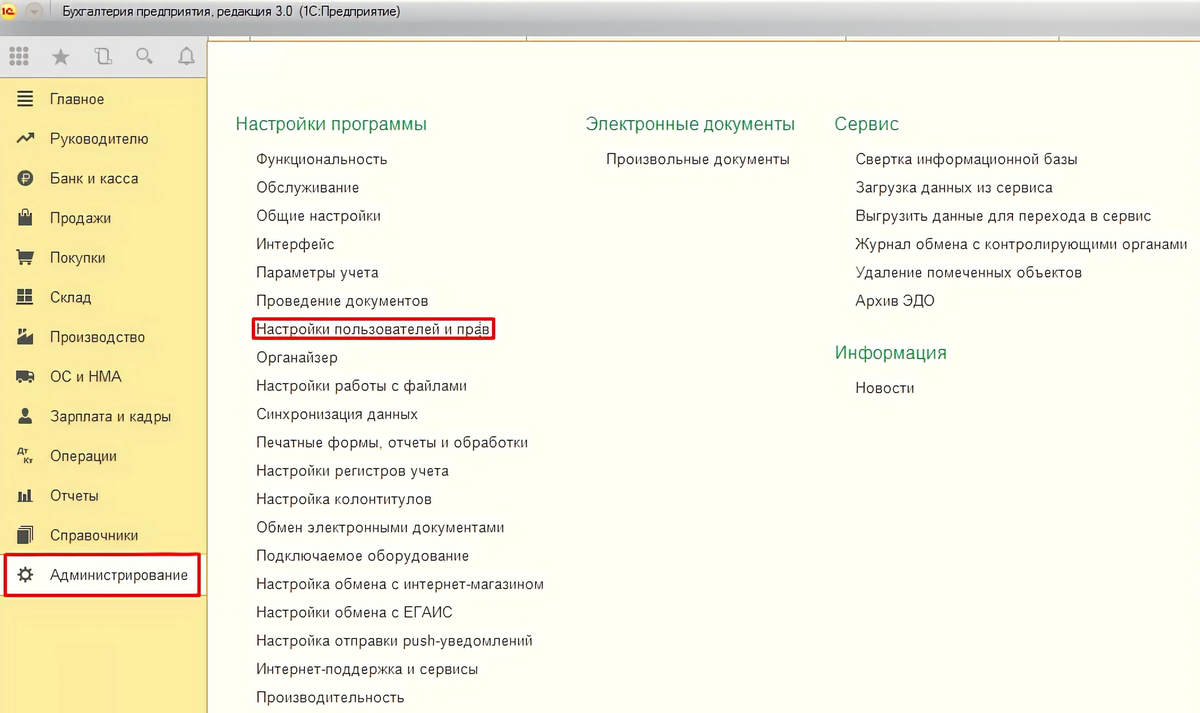Screen dimensions: 1200x713
Task: Open the Главное section
Action: click(77, 99)
